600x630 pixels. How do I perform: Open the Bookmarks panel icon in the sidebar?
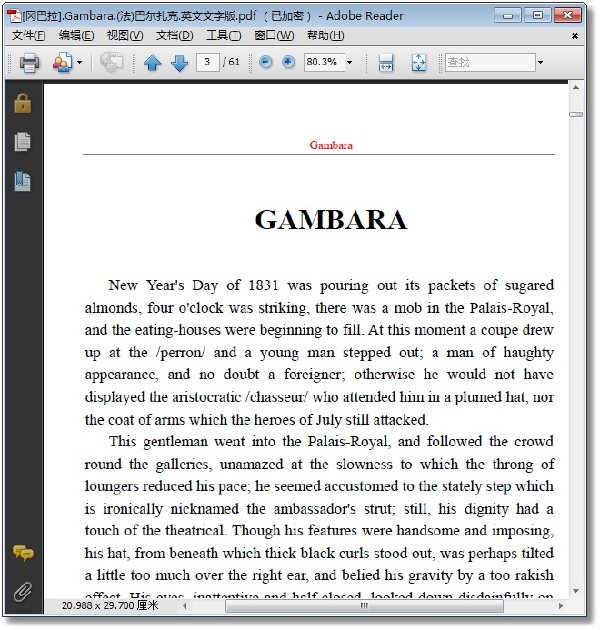coord(23,181)
